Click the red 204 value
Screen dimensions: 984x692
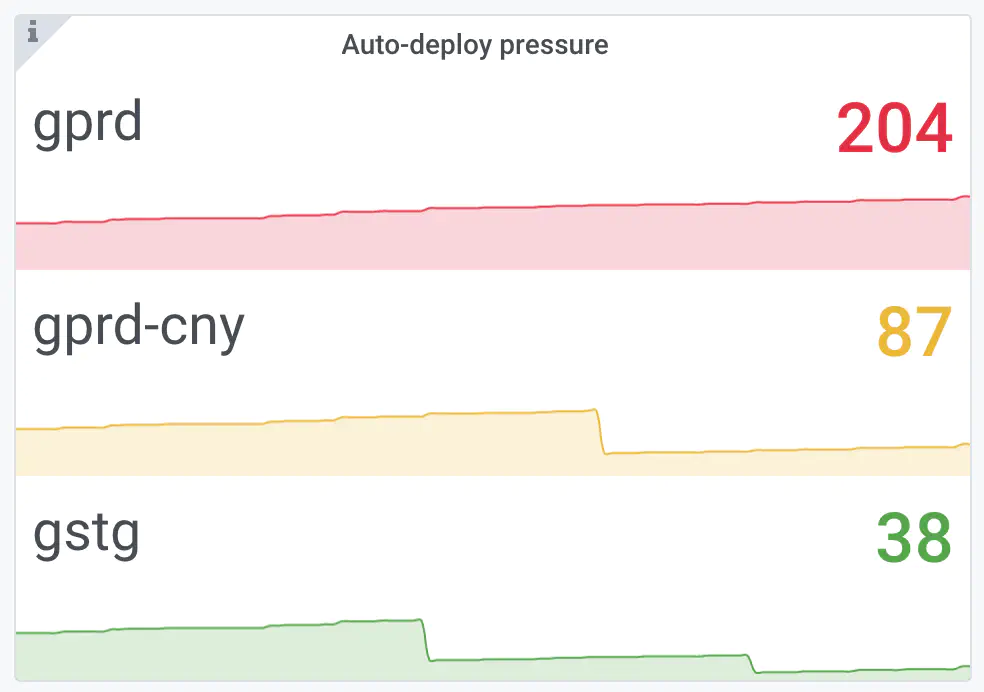tap(894, 129)
